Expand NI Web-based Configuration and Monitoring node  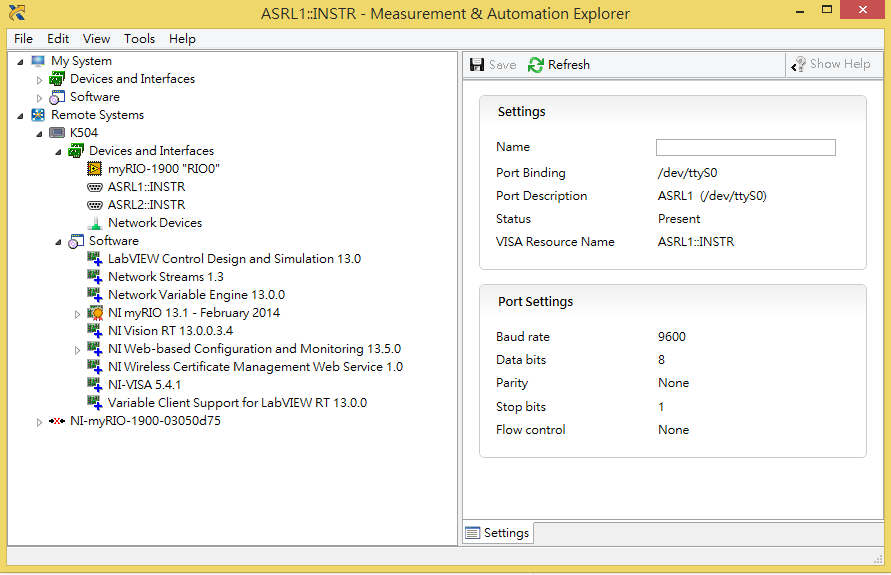pos(77,350)
